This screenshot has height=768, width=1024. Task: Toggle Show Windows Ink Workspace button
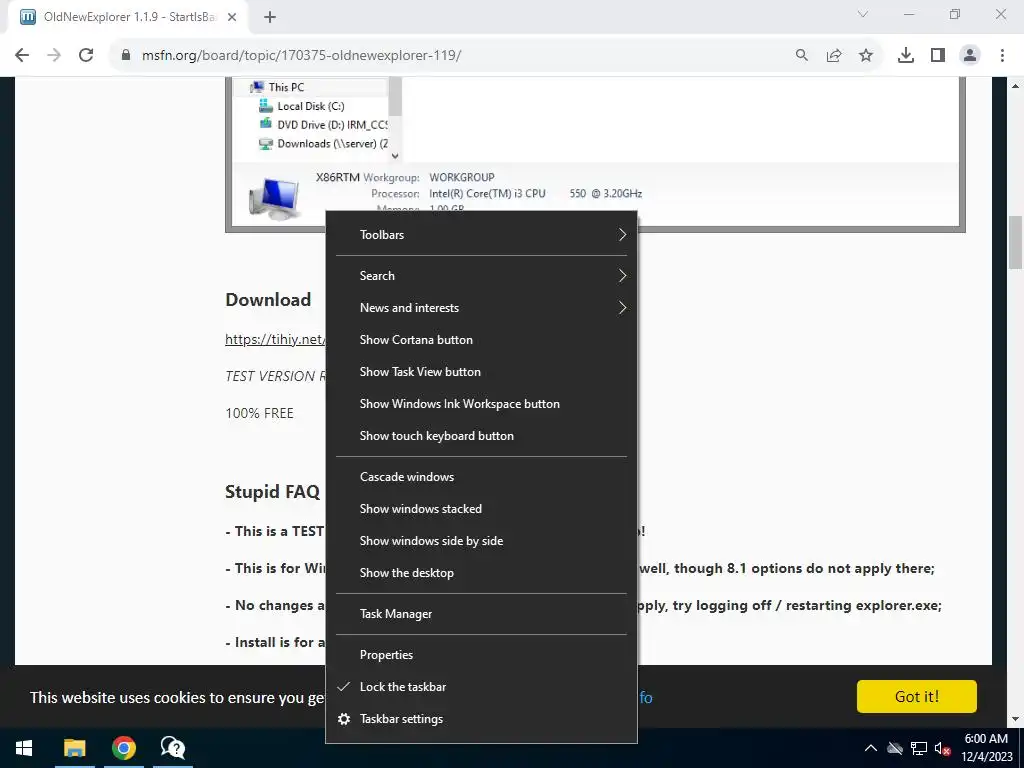(481, 404)
